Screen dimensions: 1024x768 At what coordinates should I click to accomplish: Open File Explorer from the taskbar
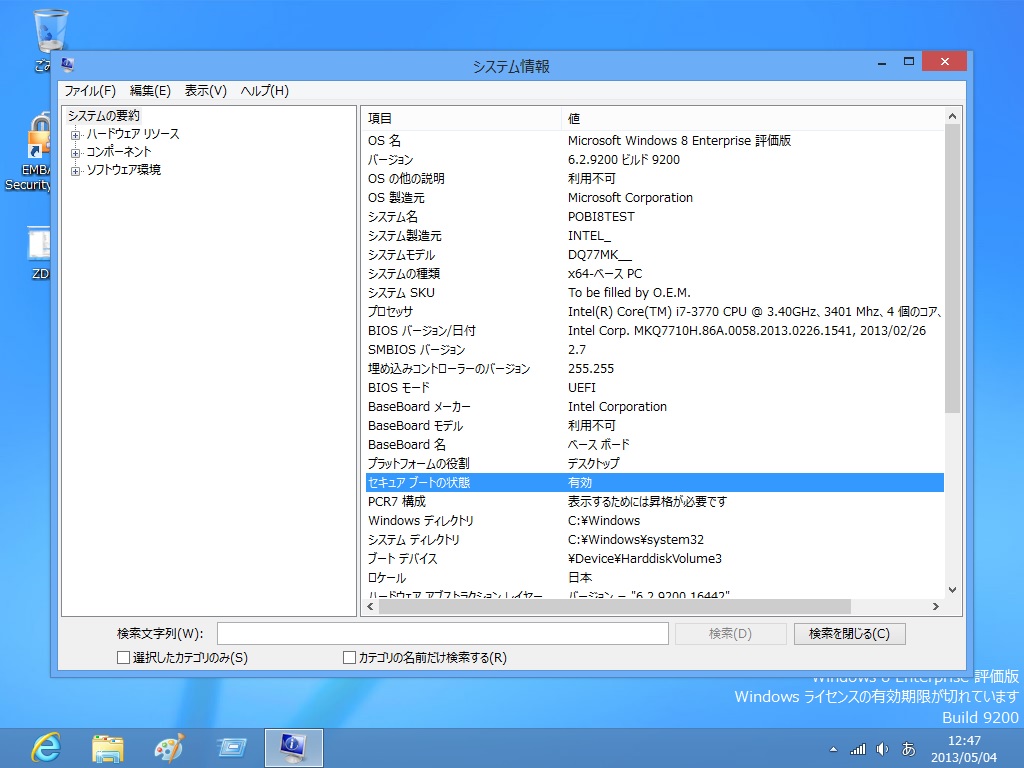(108, 747)
